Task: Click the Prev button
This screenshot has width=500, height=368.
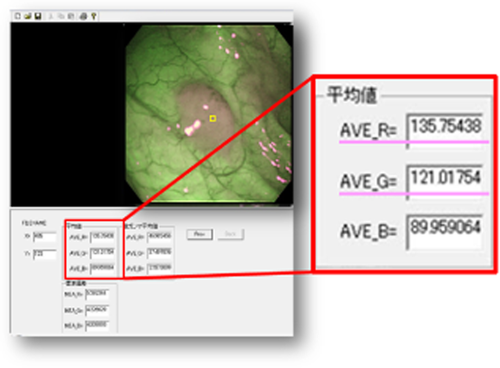Action: point(199,234)
